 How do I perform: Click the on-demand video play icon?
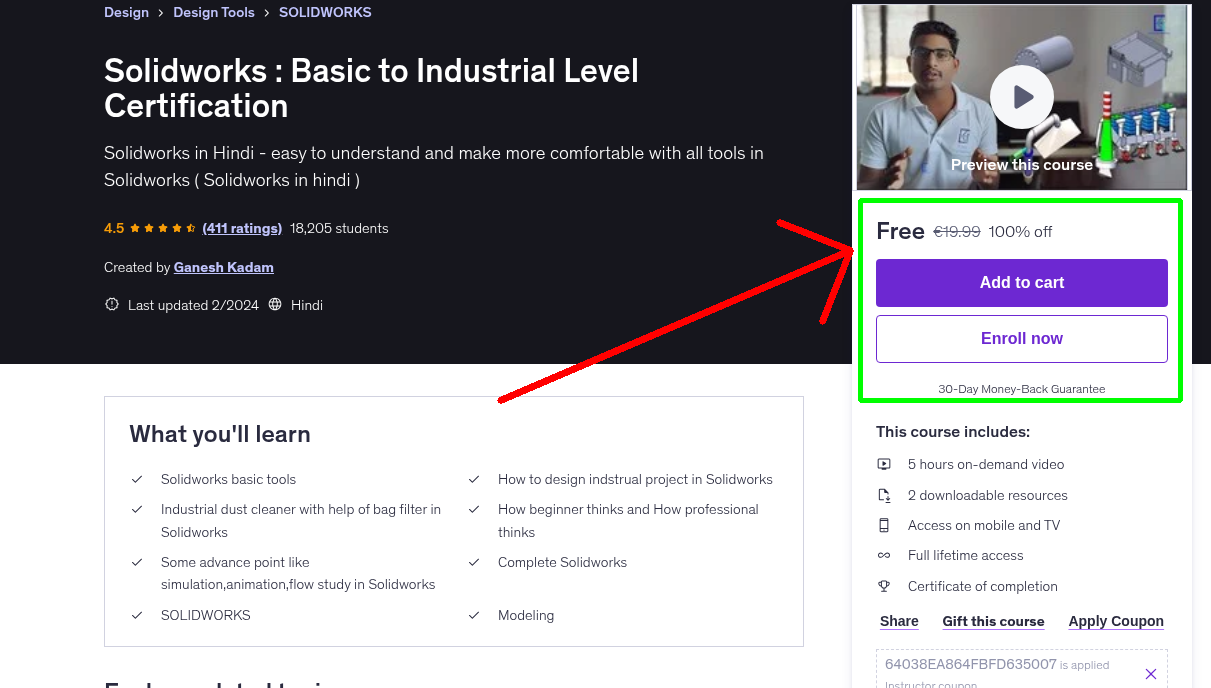[x=884, y=464]
